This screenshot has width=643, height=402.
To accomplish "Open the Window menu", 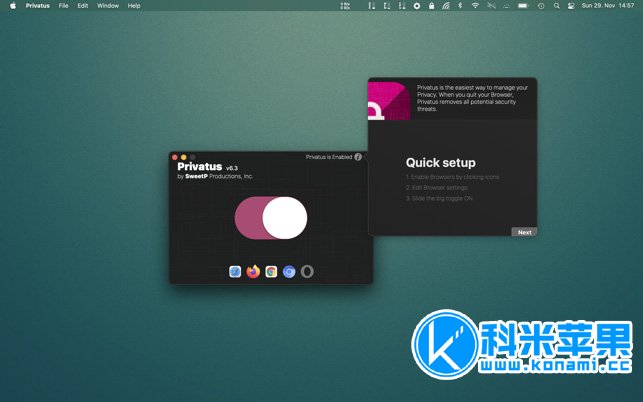I will [108, 6].
